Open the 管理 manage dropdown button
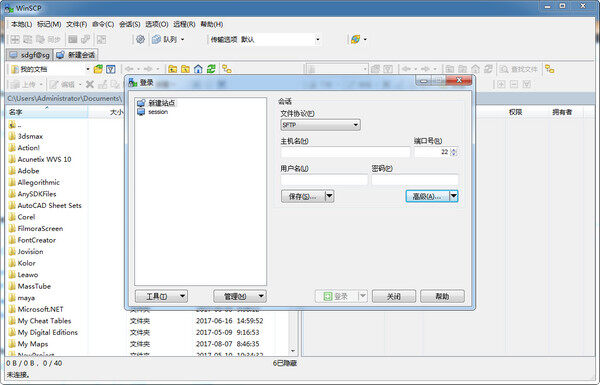This screenshot has height=385, width=600. [240, 296]
